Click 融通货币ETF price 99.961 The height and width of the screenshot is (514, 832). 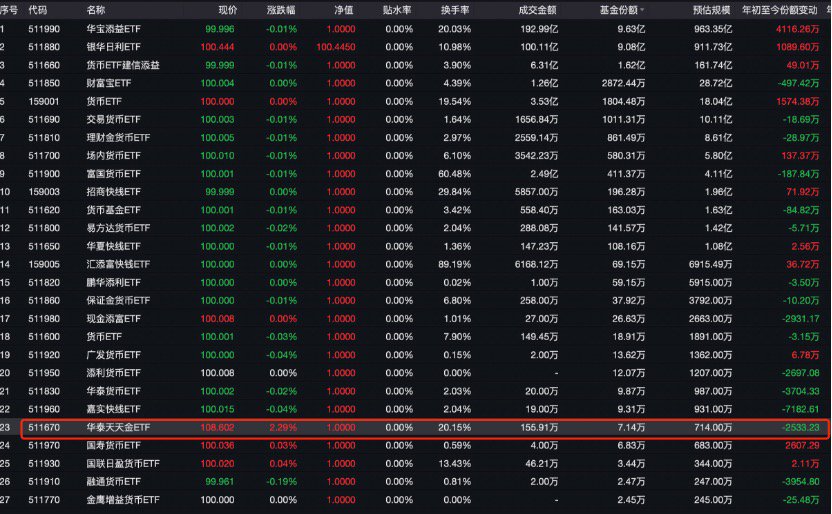(220, 482)
